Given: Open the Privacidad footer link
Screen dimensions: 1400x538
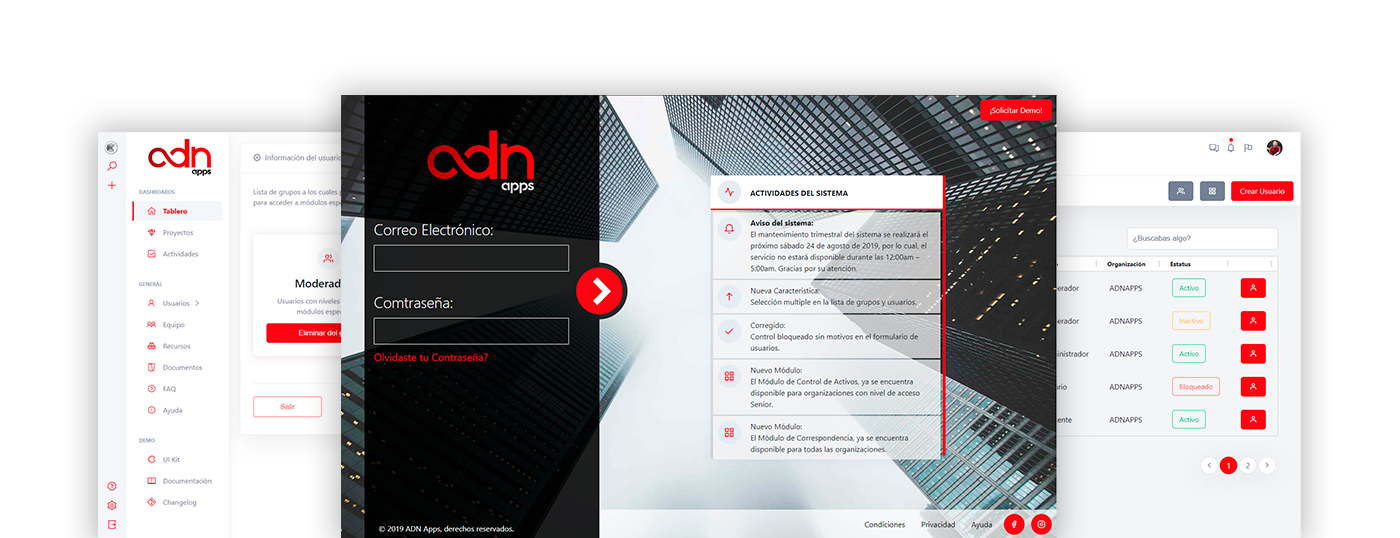Looking at the screenshot, I should coord(938,525).
